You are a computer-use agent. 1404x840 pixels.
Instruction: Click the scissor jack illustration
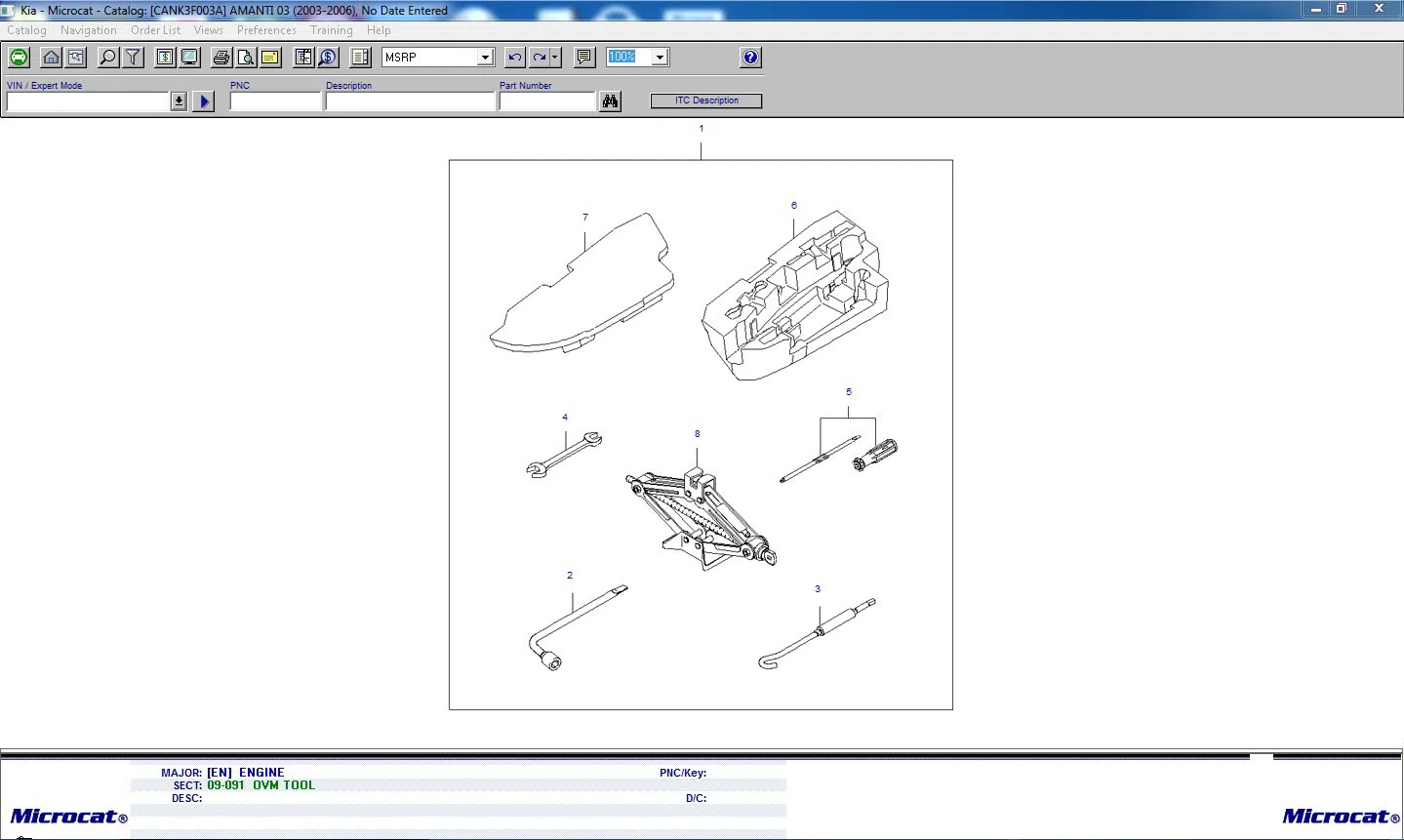click(x=702, y=518)
